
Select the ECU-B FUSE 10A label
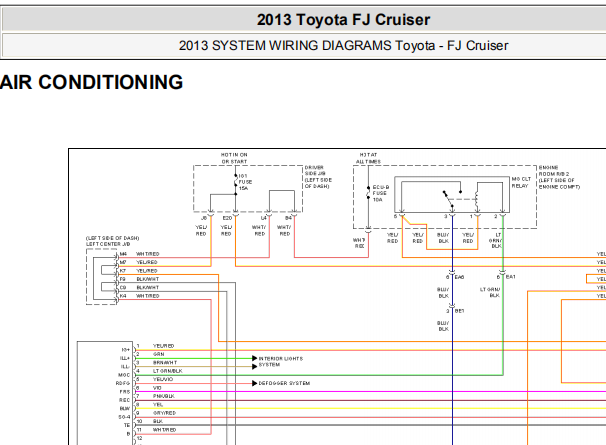click(380, 193)
